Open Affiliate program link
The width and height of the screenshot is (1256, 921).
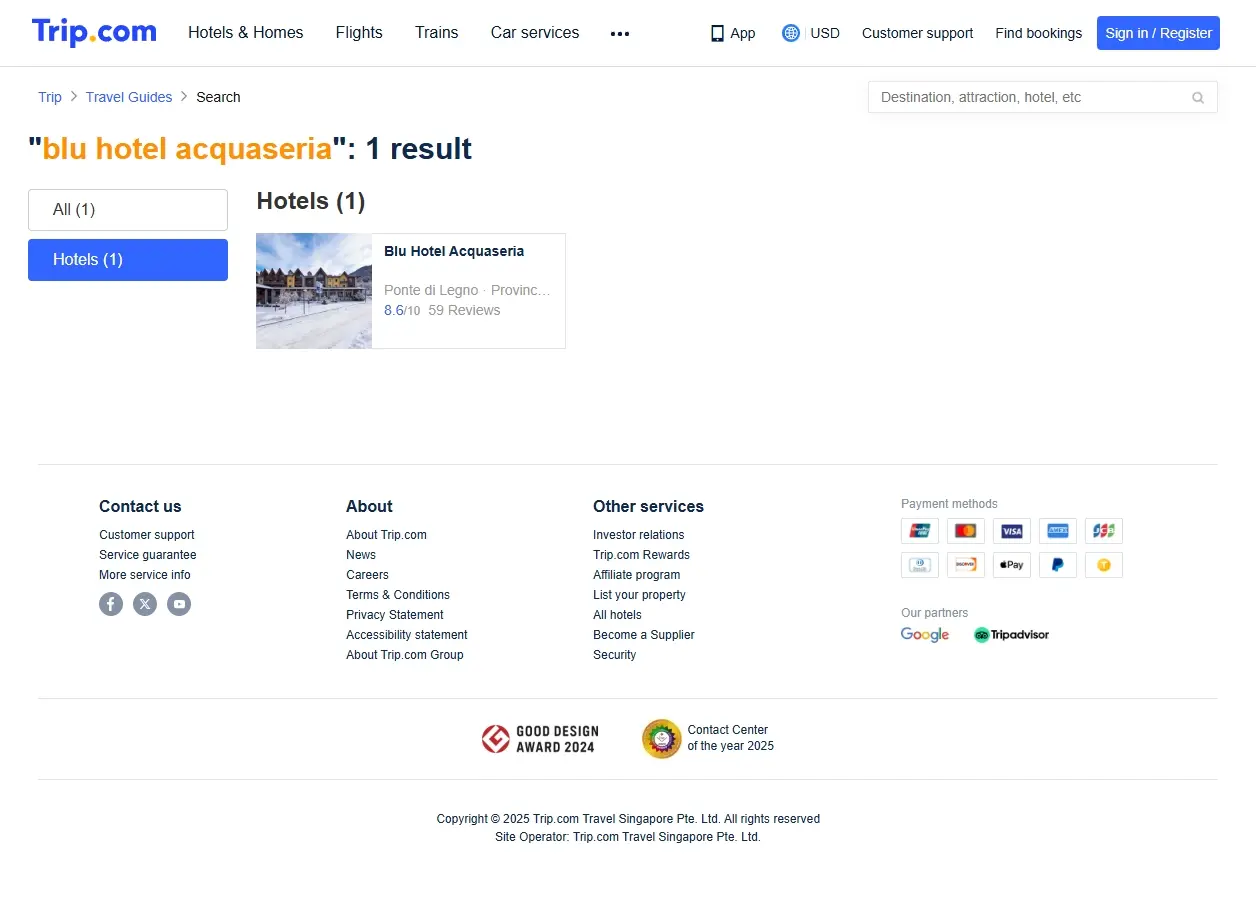[x=637, y=575]
